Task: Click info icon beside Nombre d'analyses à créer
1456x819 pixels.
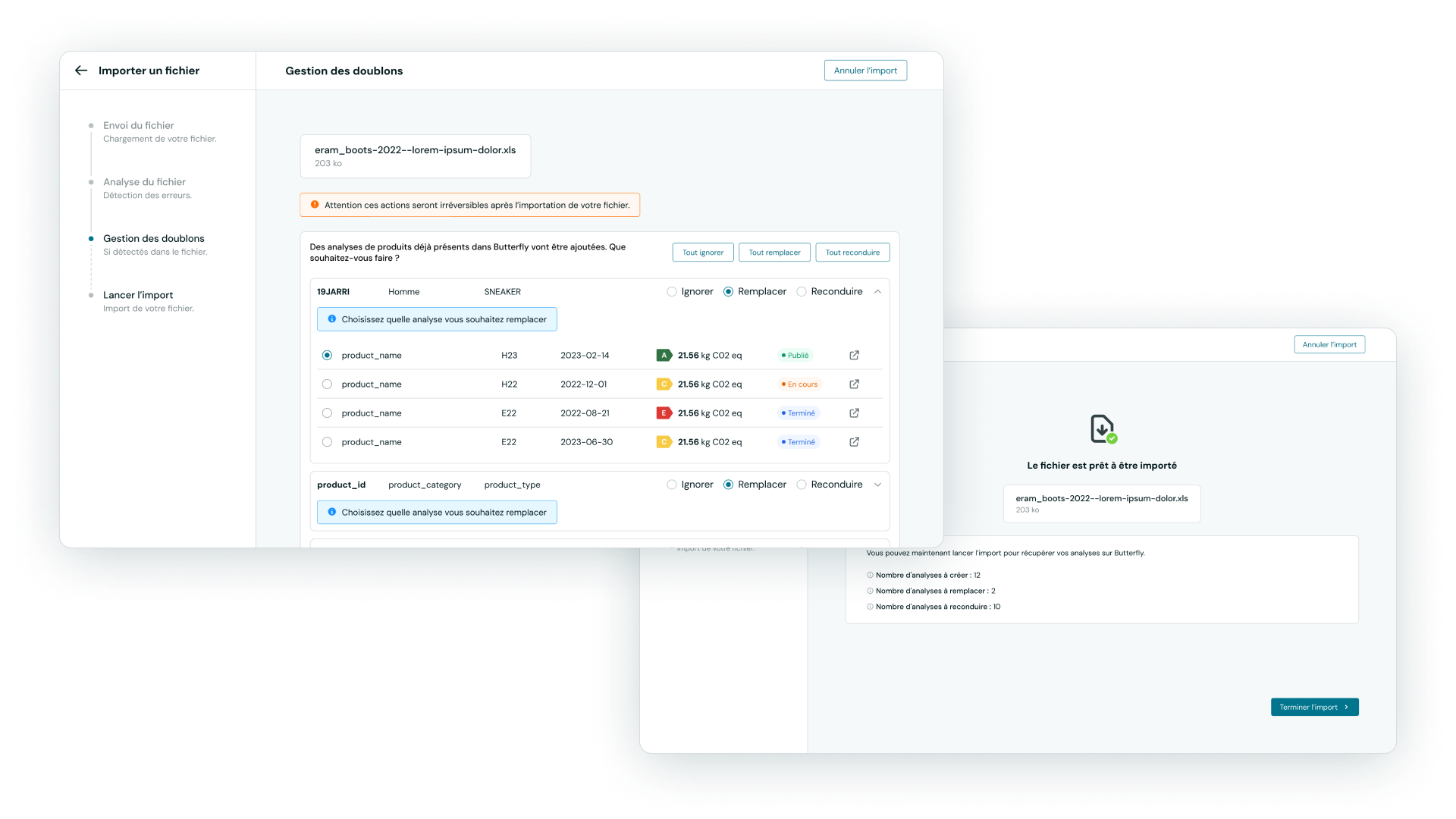Action: [x=870, y=575]
